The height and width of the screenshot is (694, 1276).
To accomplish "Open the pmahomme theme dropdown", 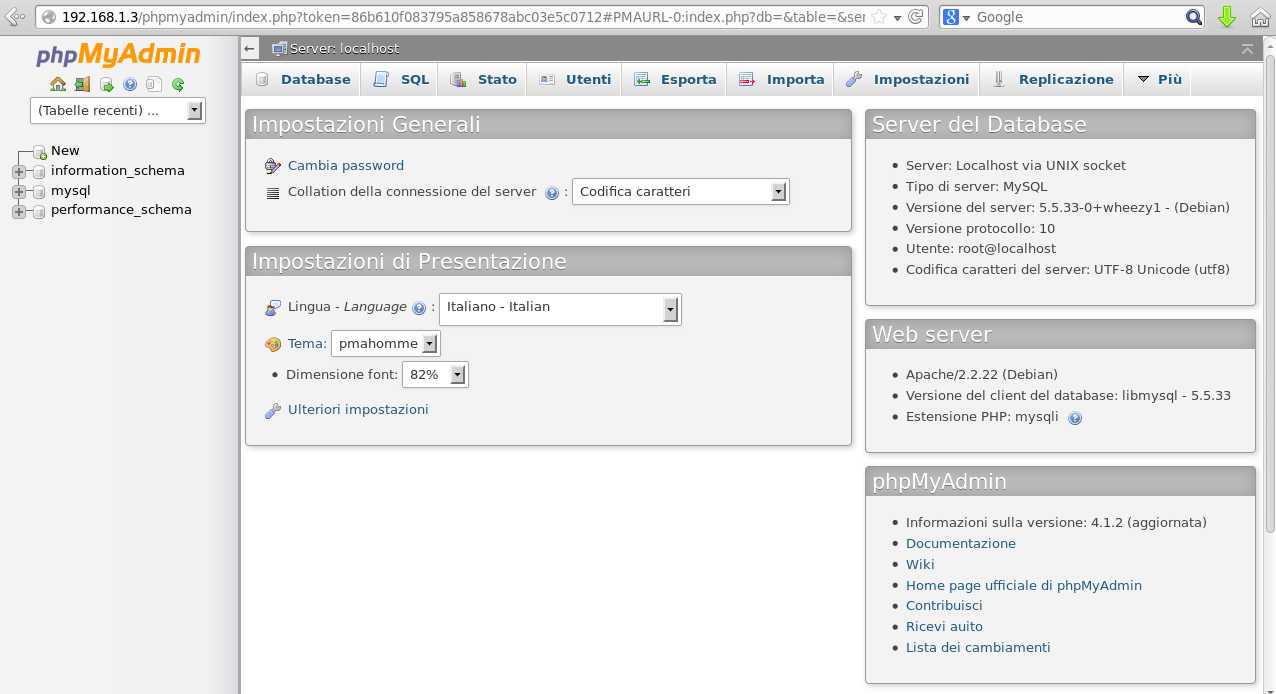I will (386, 344).
